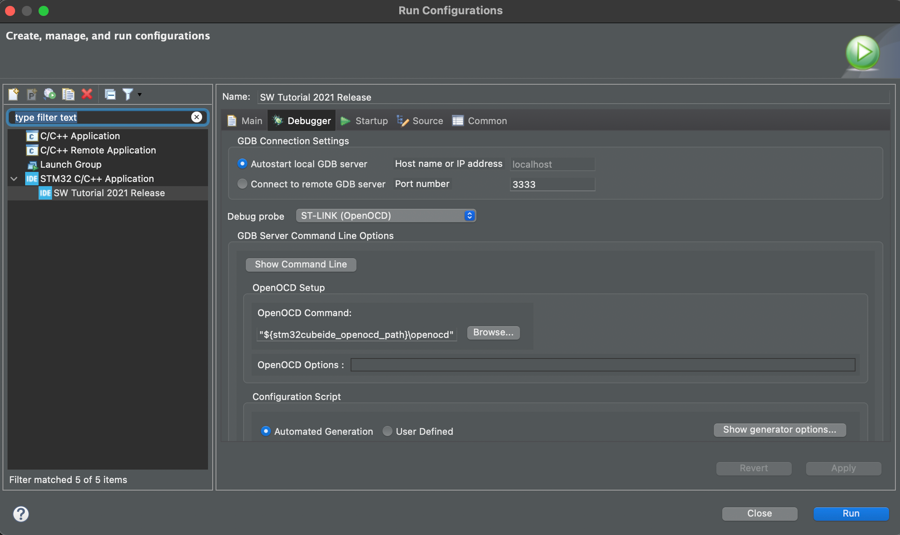Switch to the Source tab
The image size is (900, 535).
click(420, 121)
